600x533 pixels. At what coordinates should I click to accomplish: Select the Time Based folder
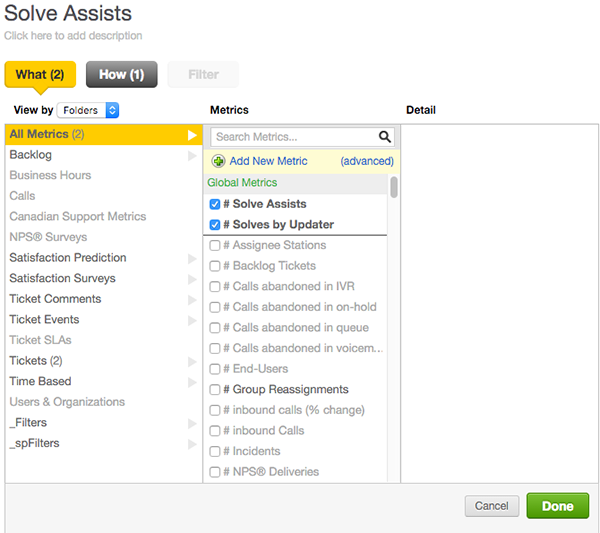(40, 381)
